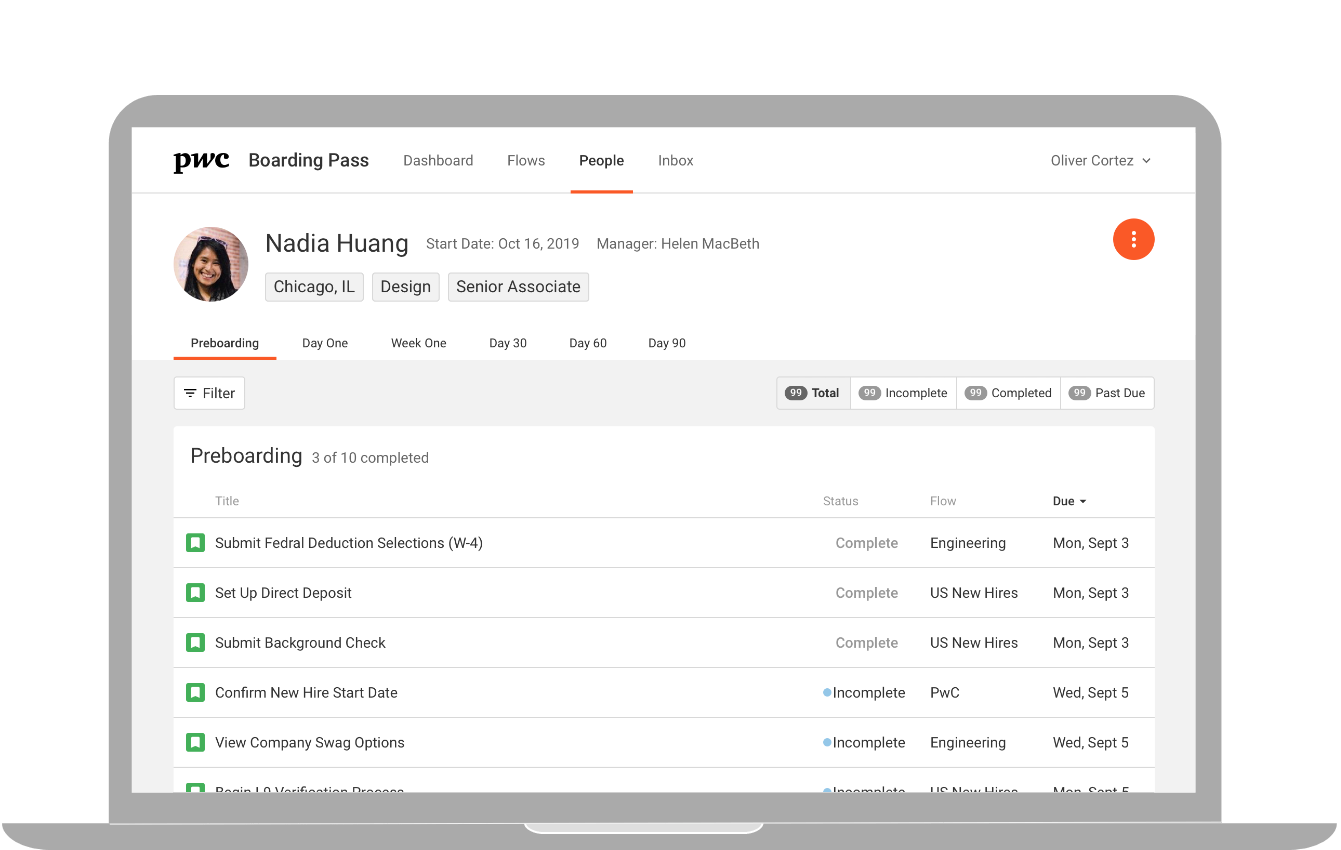Click green icon beside View Company Swag Options
1341x850 pixels.
click(195, 743)
